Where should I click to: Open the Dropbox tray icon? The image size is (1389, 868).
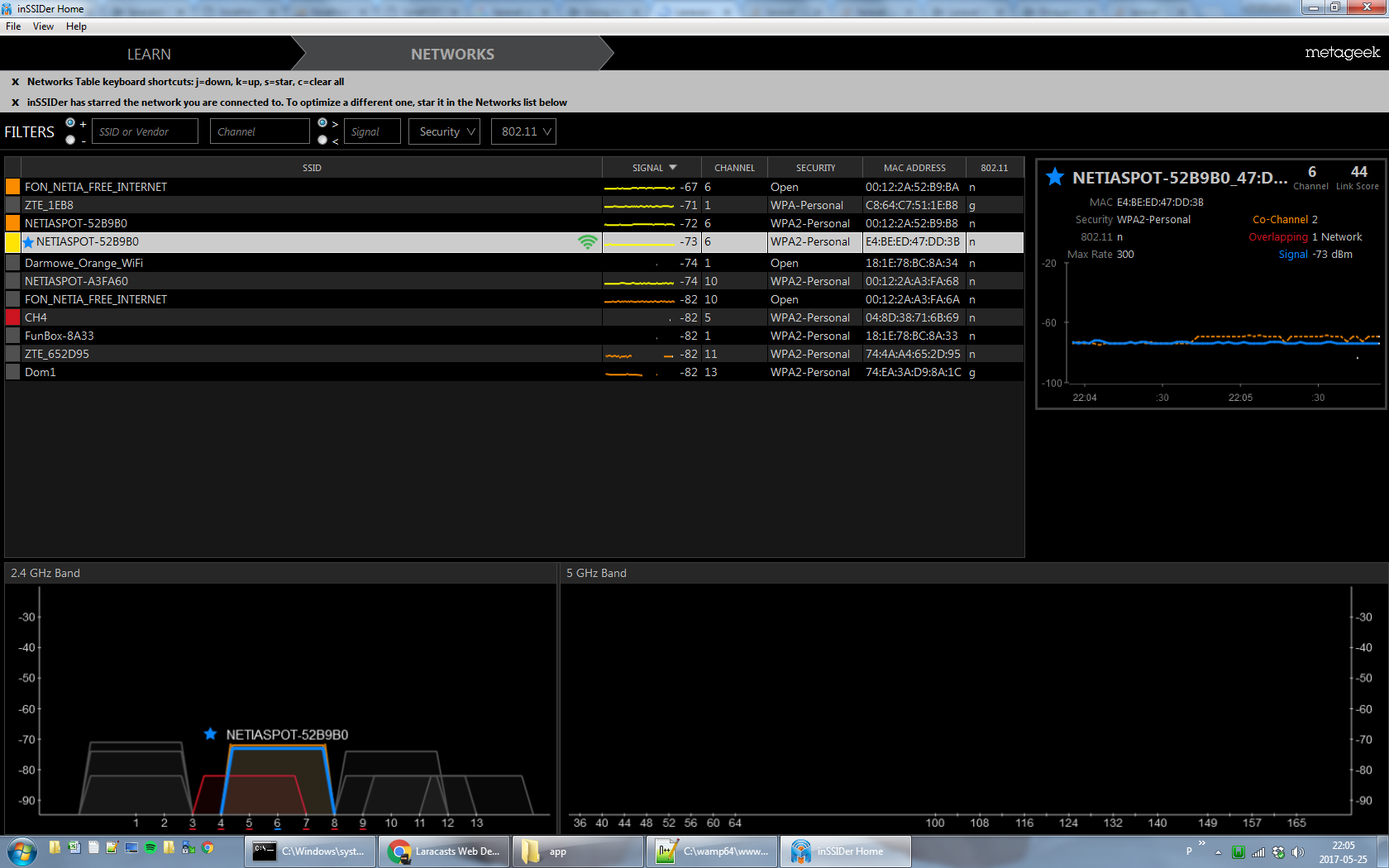pos(1278,852)
